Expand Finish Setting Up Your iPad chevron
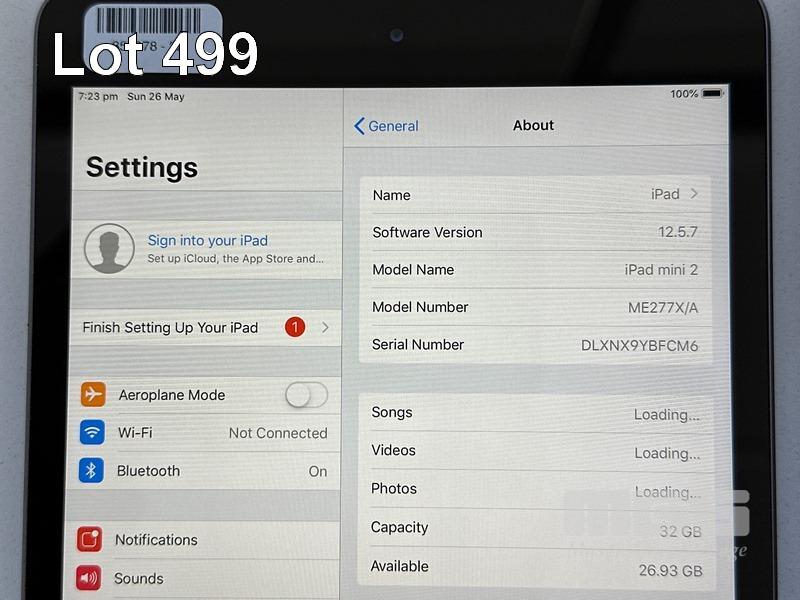The width and height of the screenshot is (800, 600). click(x=325, y=328)
